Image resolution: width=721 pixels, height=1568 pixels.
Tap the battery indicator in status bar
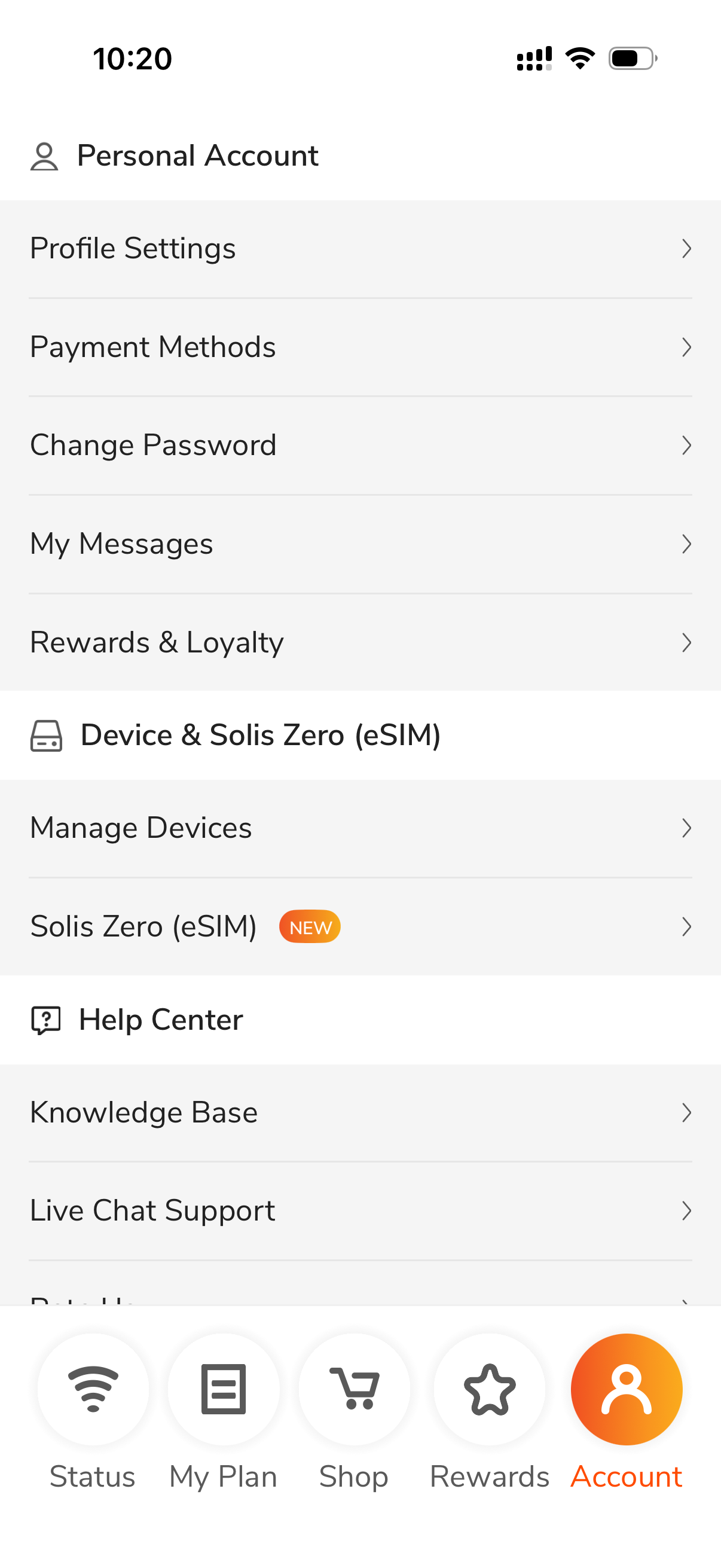[x=633, y=59]
